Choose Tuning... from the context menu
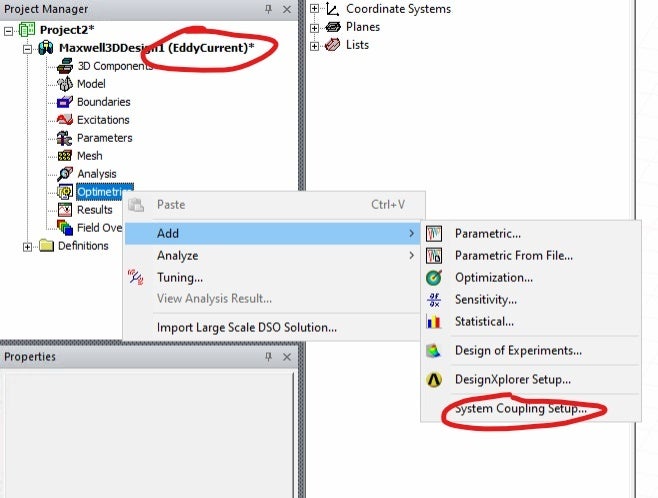The width and height of the screenshot is (658, 498). pyautogui.click(x=272, y=277)
